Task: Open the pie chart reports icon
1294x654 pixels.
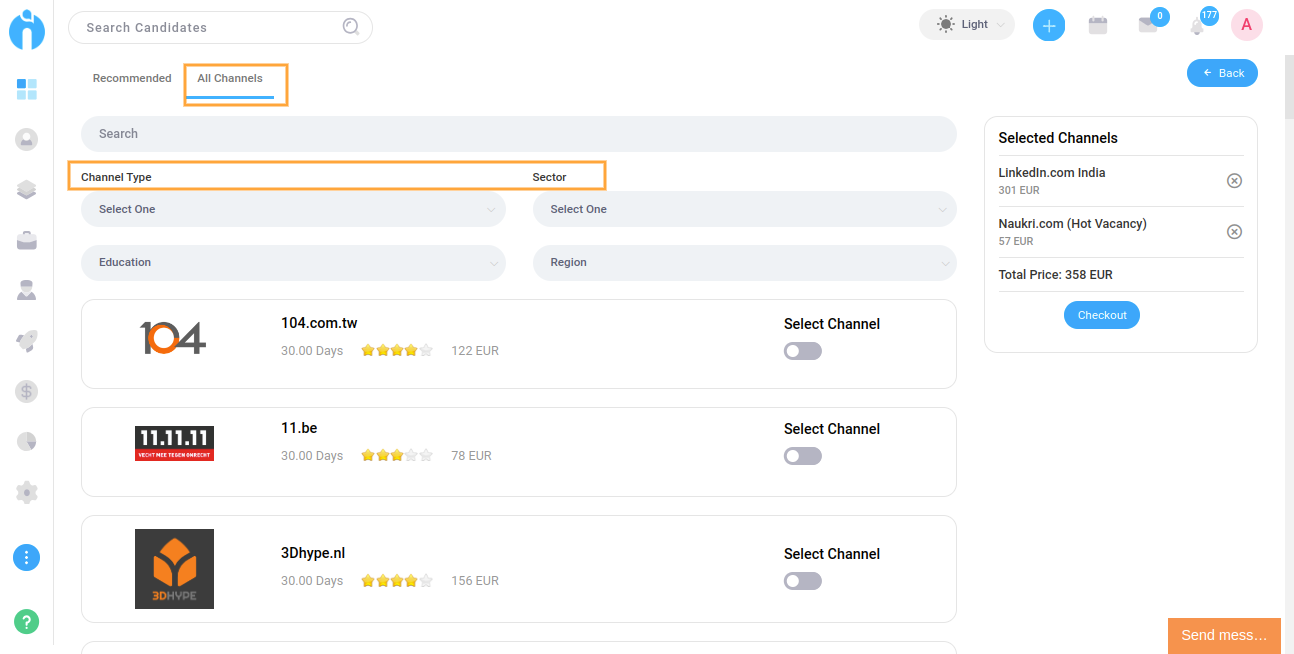Action: click(27, 441)
